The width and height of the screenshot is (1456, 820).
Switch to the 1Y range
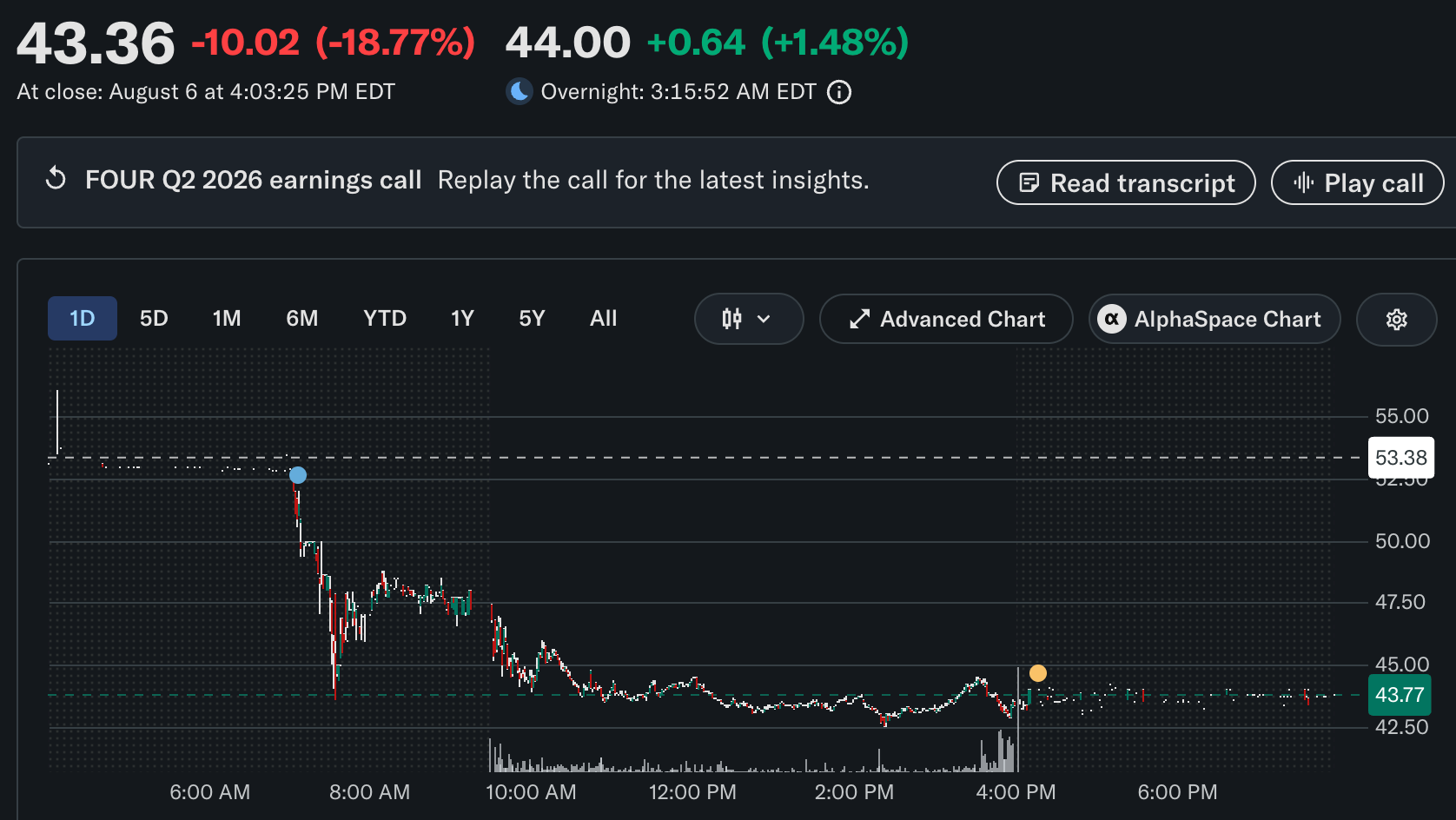[462, 319]
